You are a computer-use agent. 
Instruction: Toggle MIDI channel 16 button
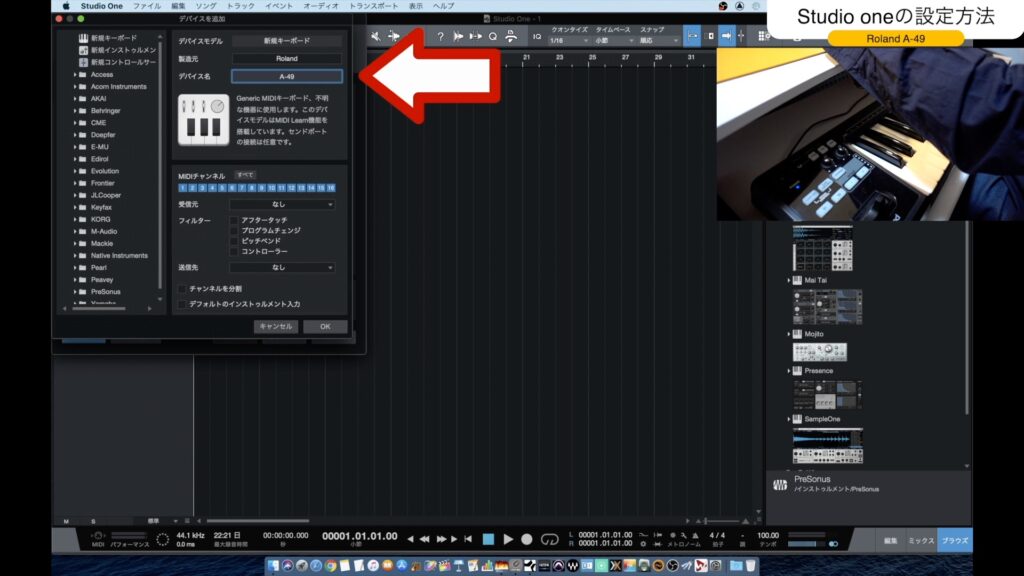[x=331, y=188]
